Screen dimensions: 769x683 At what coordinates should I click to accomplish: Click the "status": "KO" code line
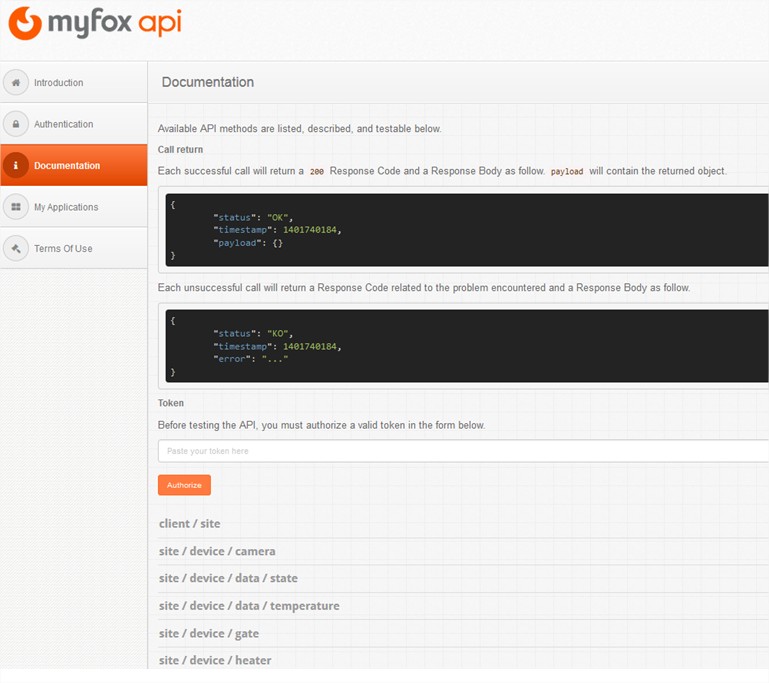click(x=253, y=334)
